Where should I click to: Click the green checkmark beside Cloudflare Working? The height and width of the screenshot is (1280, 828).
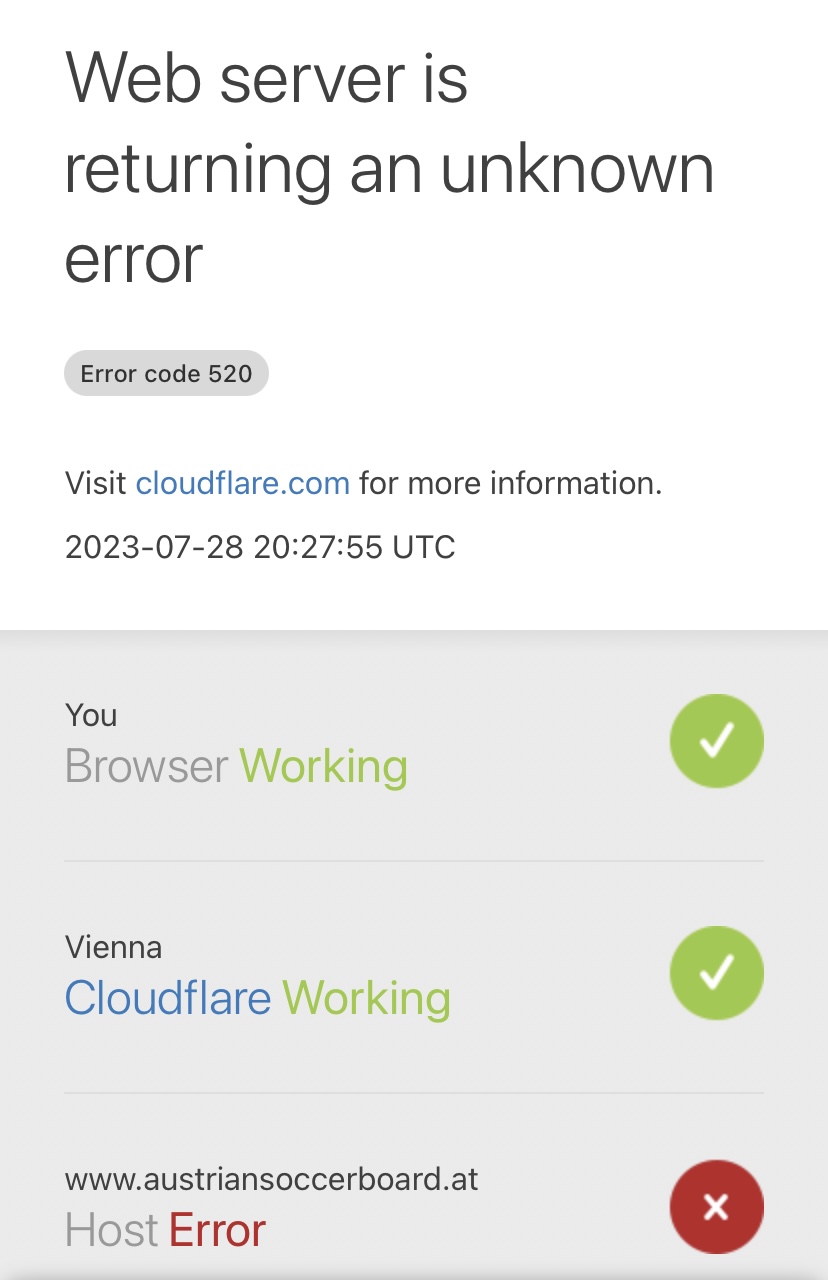coord(716,973)
